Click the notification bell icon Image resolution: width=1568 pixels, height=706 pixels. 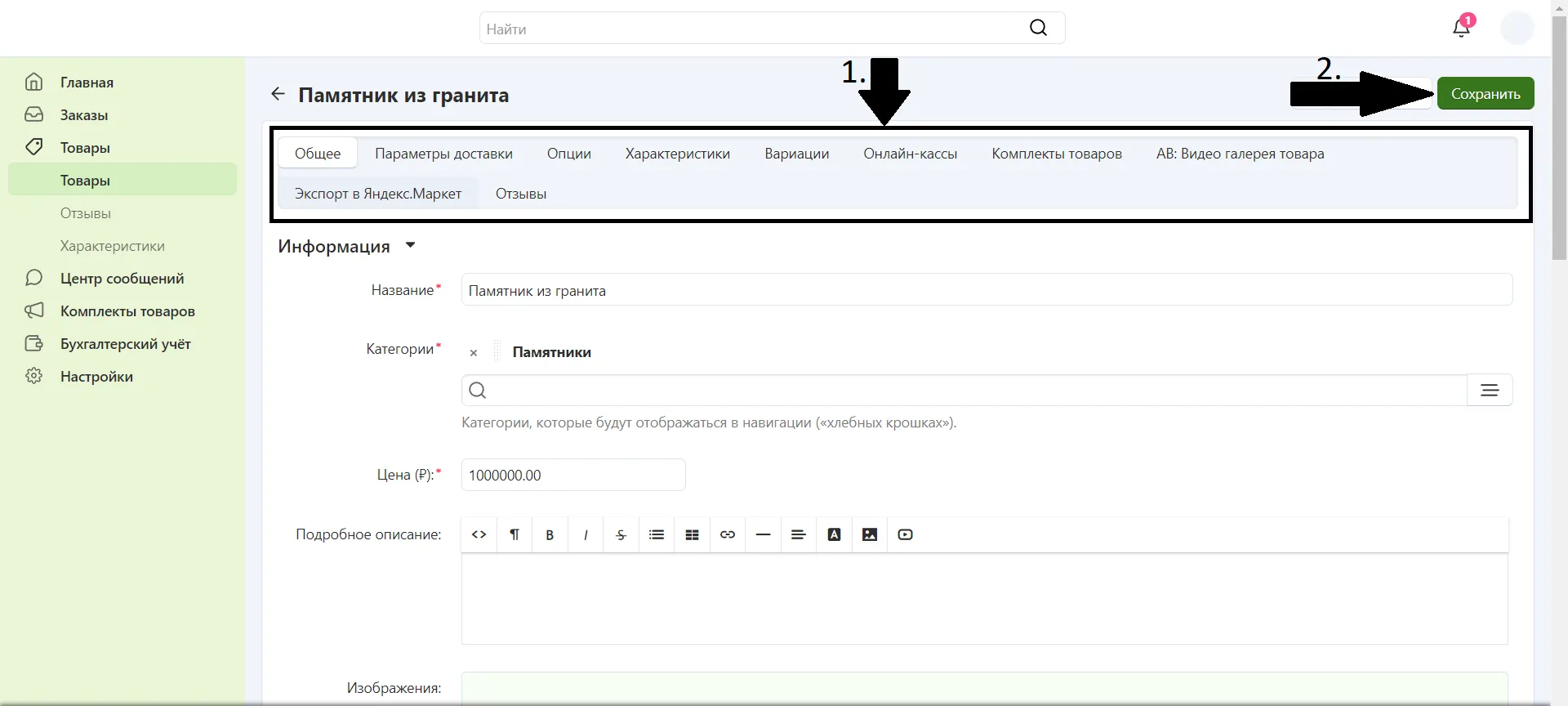(1461, 28)
